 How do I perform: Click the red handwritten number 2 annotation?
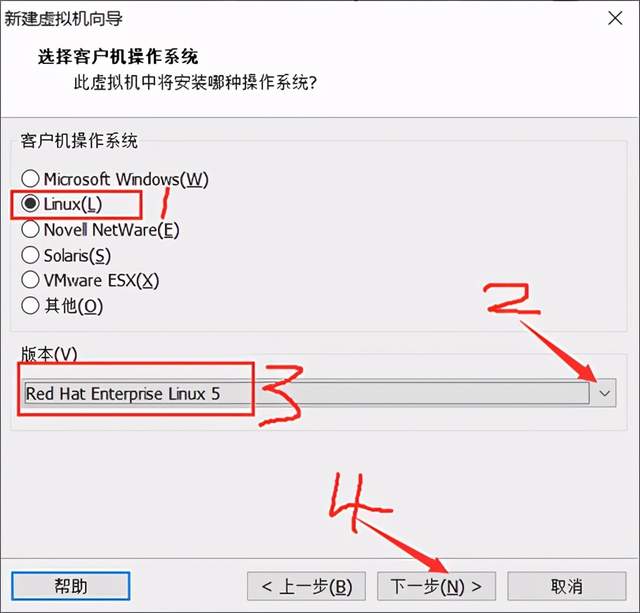(x=511, y=299)
